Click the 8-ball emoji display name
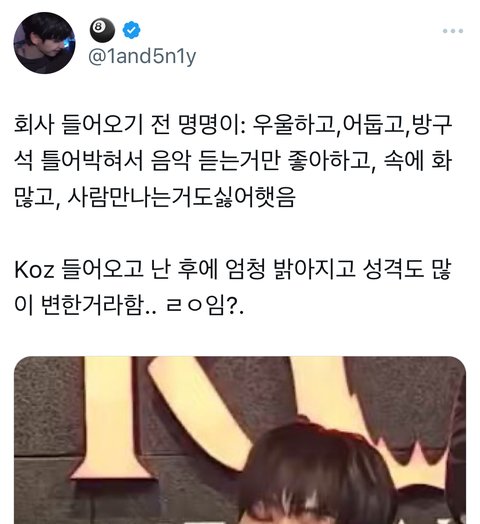Viewport: 480px width, 524px height. click(x=102, y=30)
